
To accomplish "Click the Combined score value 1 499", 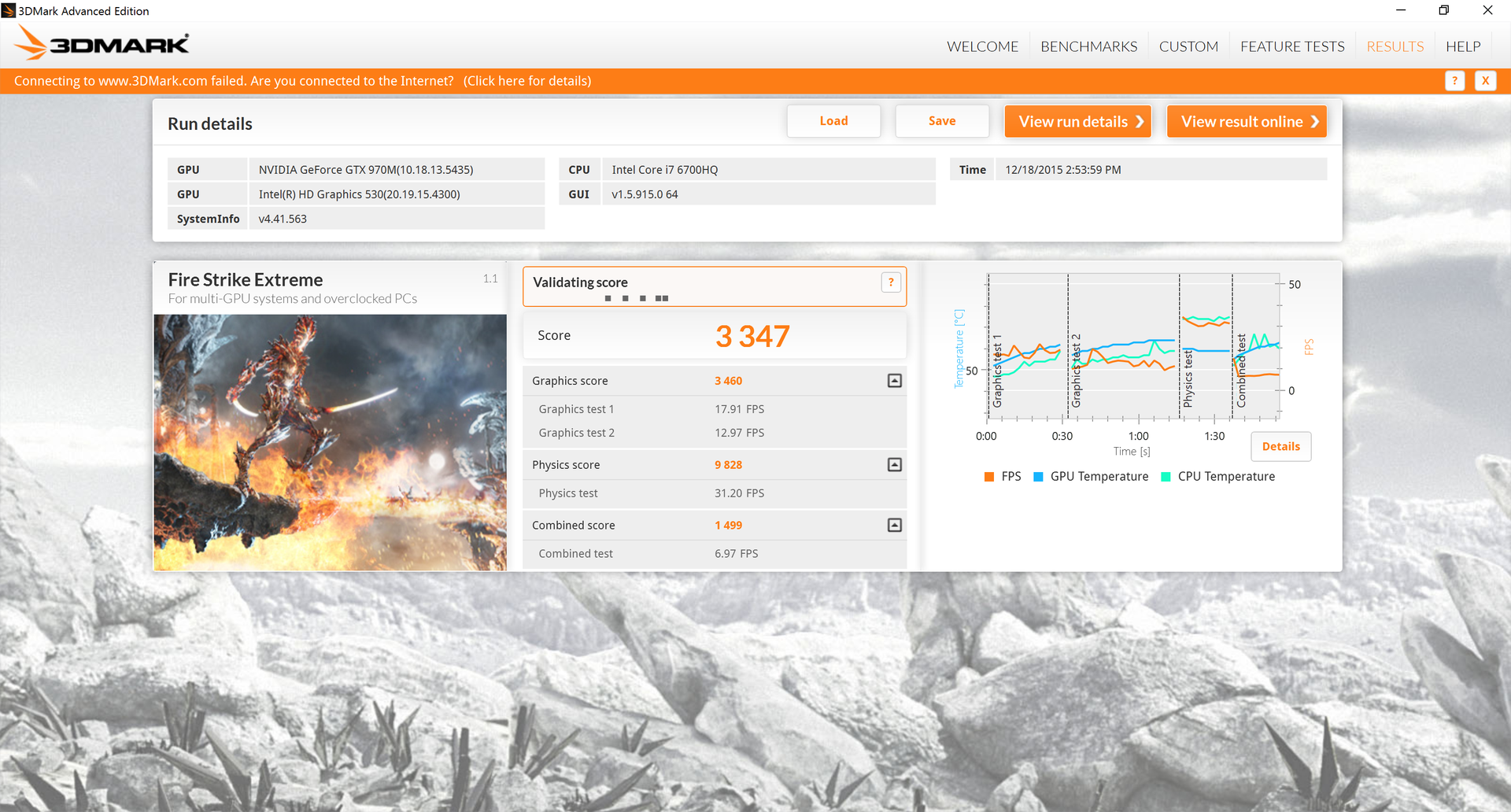I will click(729, 526).
